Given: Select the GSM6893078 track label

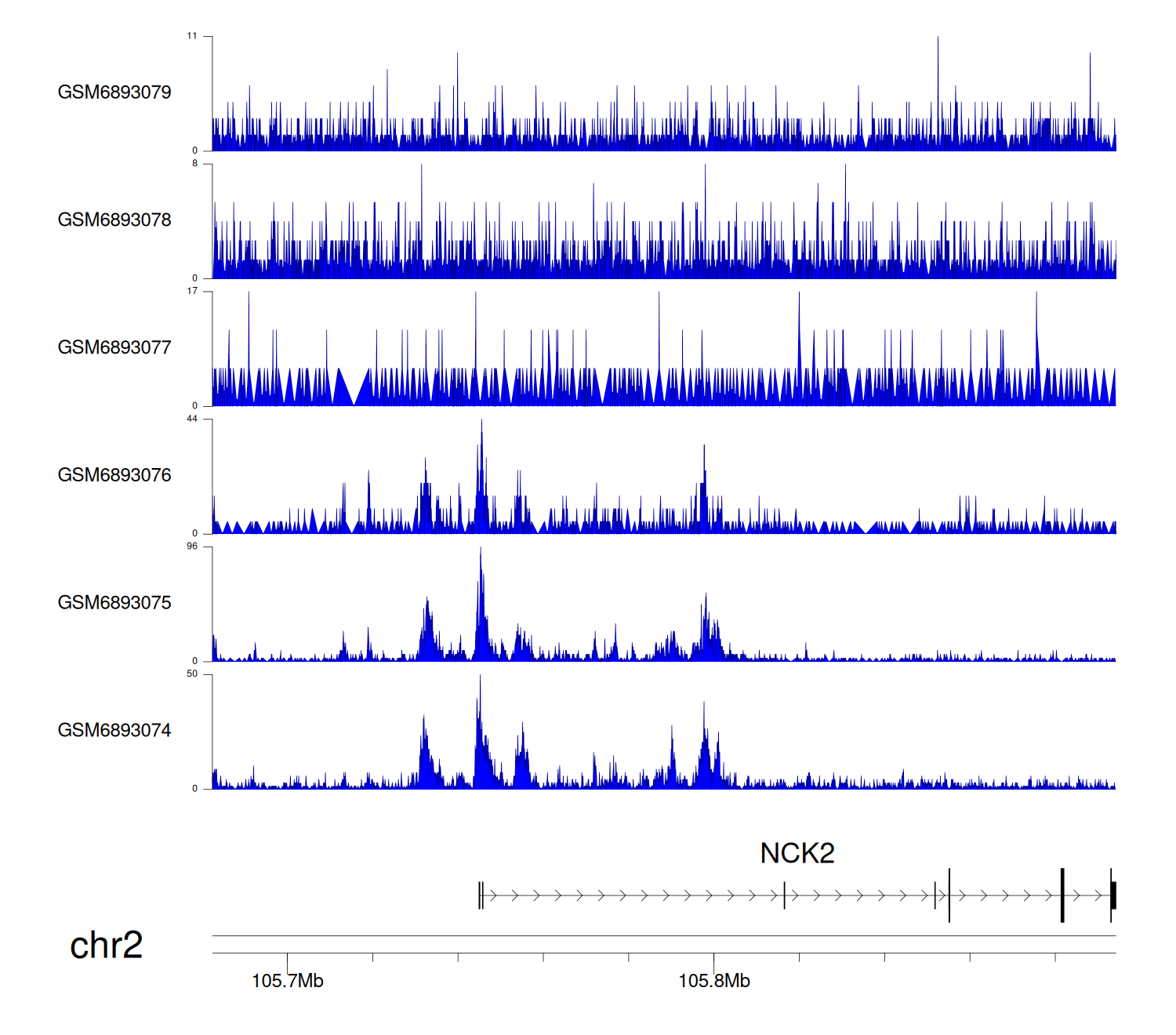Looking at the screenshot, I should click(114, 220).
